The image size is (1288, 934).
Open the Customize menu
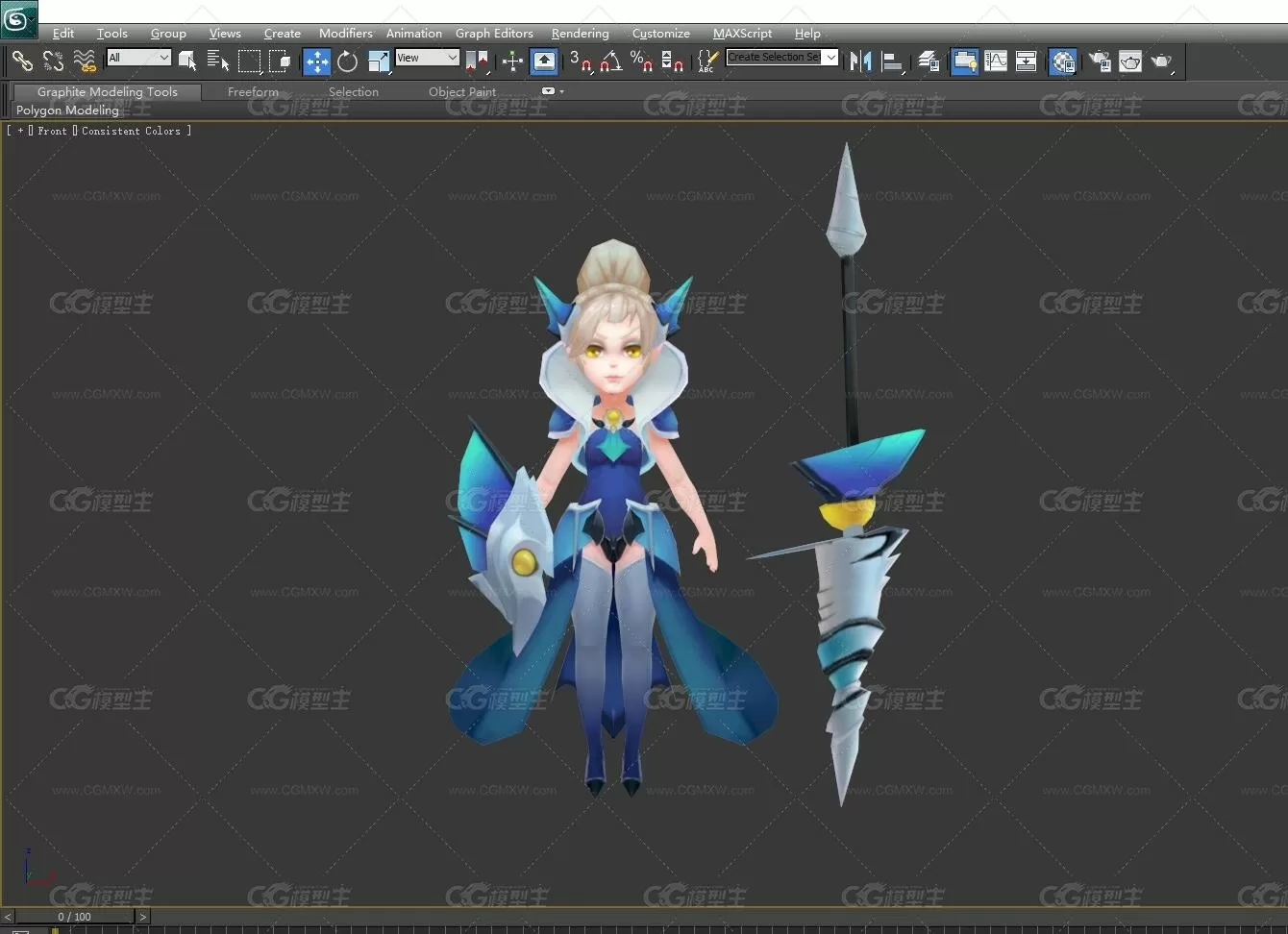coord(660,33)
